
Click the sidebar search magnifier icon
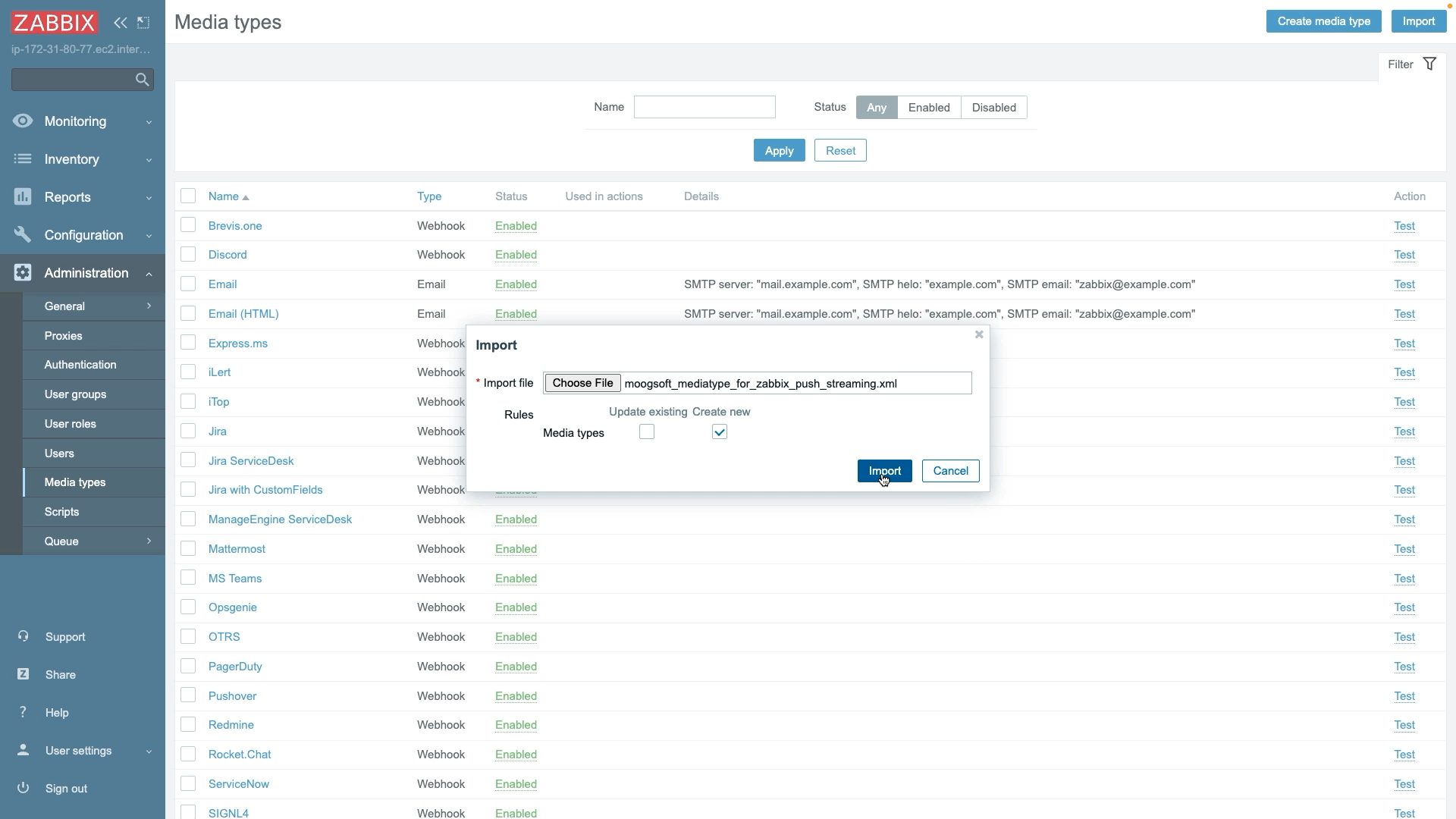[x=142, y=80]
